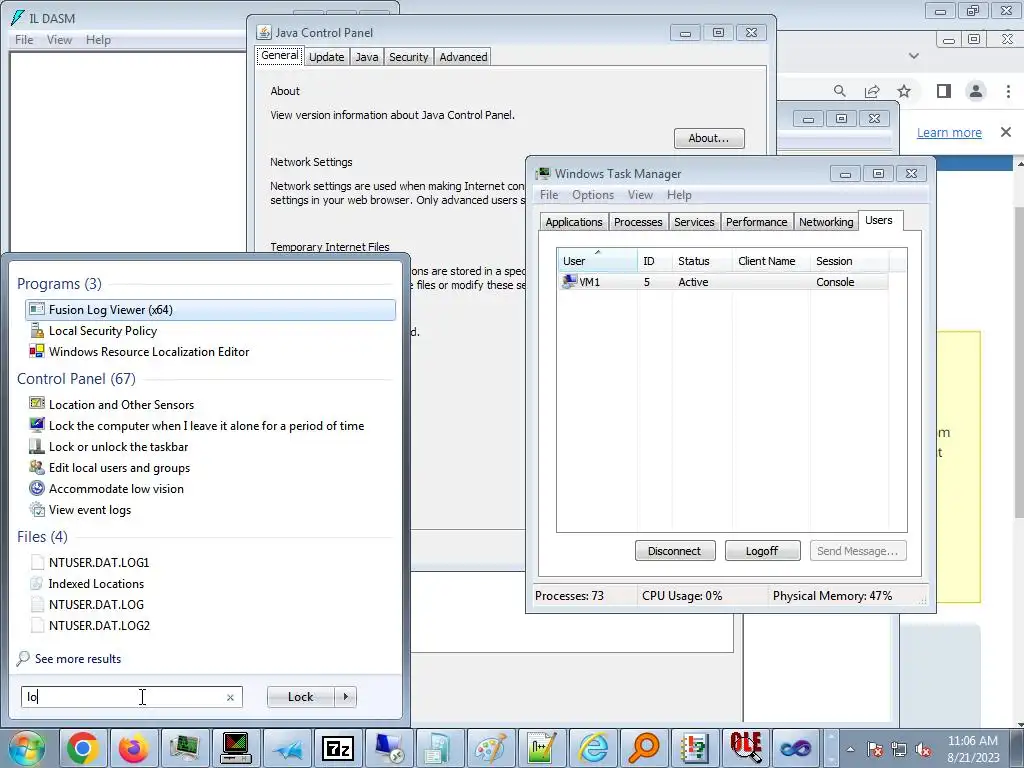Show hidden system tray icons
Viewport: 1024px width, 768px height.
[850, 750]
